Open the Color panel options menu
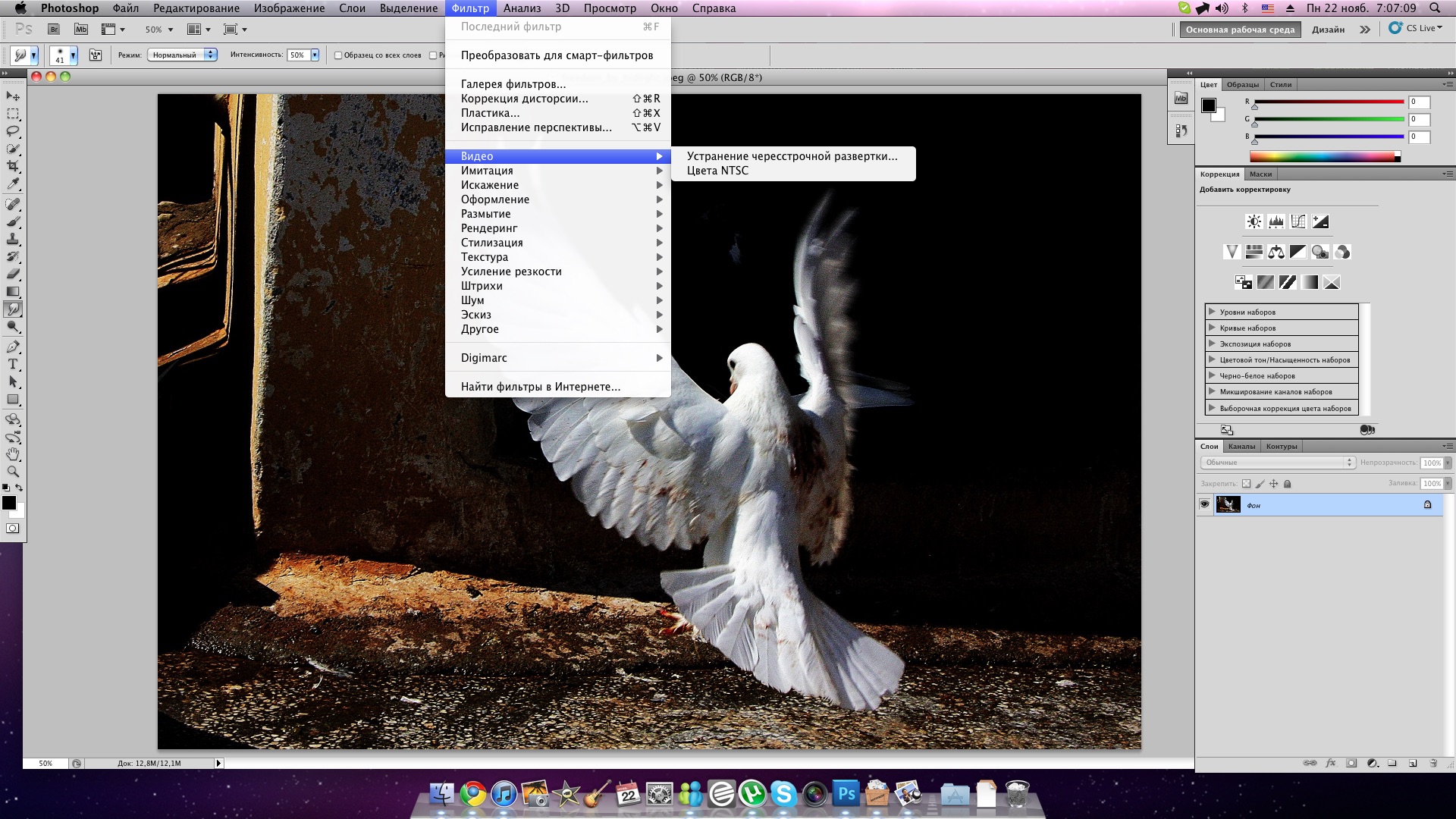This screenshot has width=1456, height=819. [1448, 84]
